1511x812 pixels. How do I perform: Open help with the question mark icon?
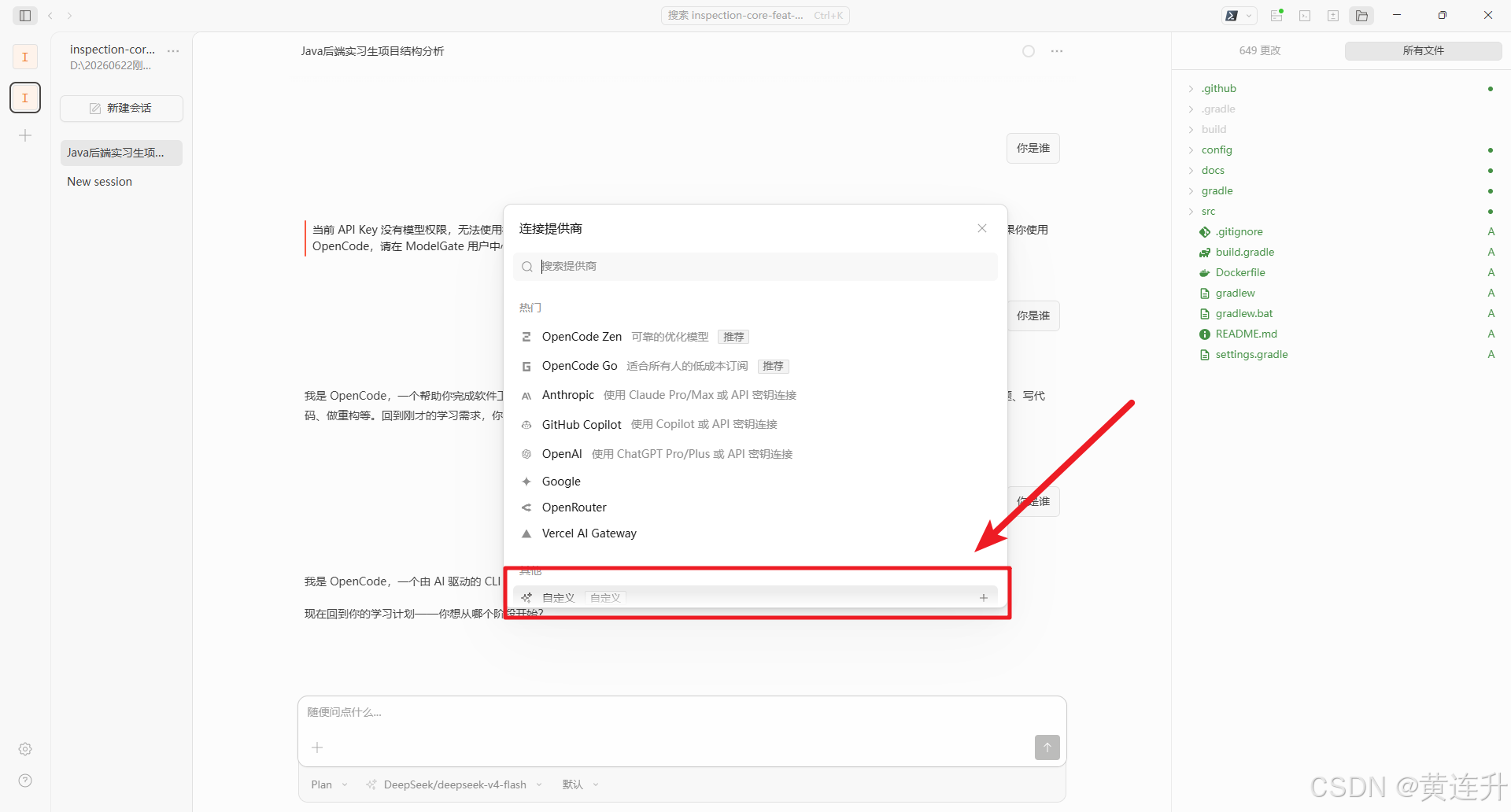(x=25, y=781)
